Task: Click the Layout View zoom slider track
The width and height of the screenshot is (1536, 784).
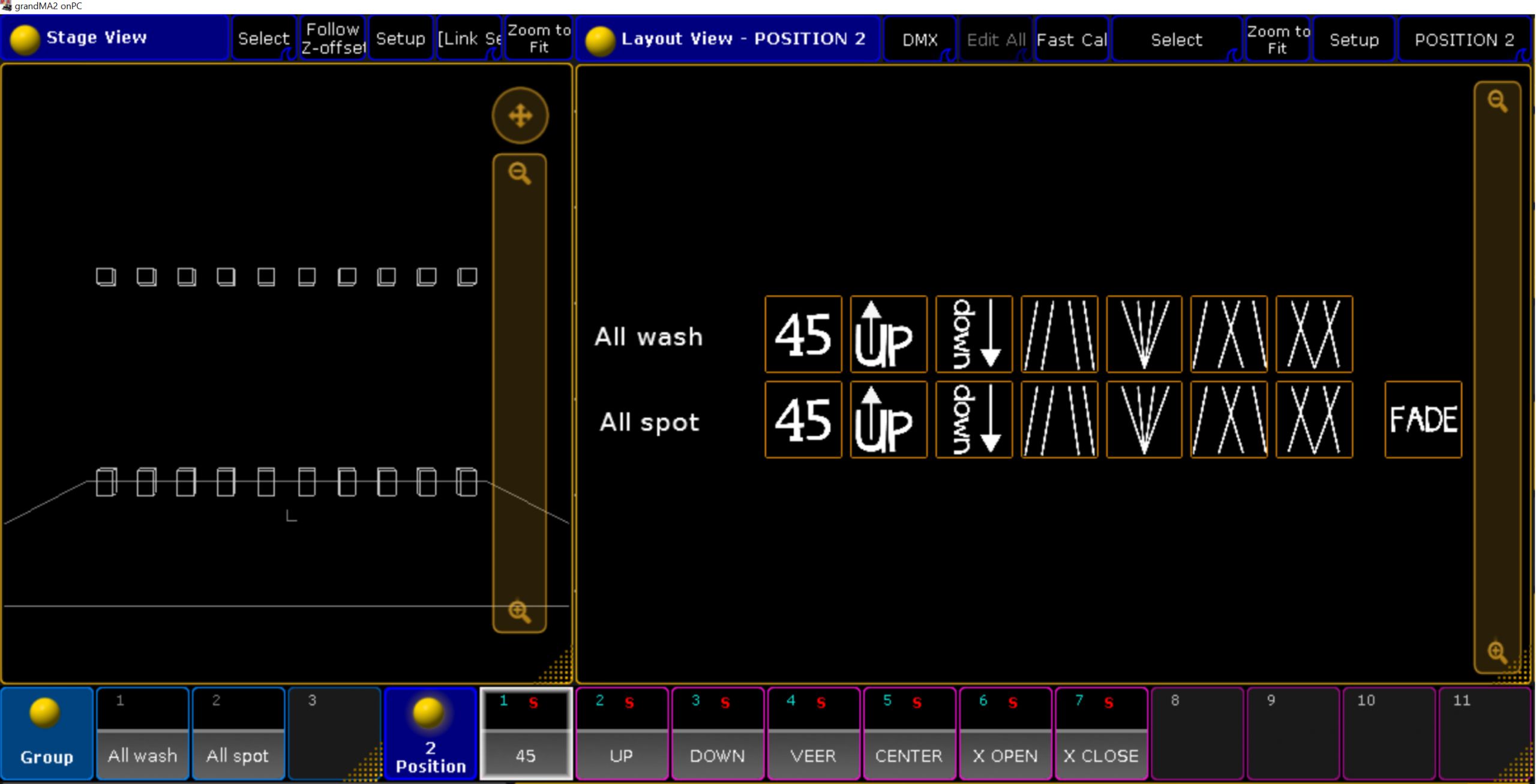Action: pyautogui.click(x=1498, y=376)
